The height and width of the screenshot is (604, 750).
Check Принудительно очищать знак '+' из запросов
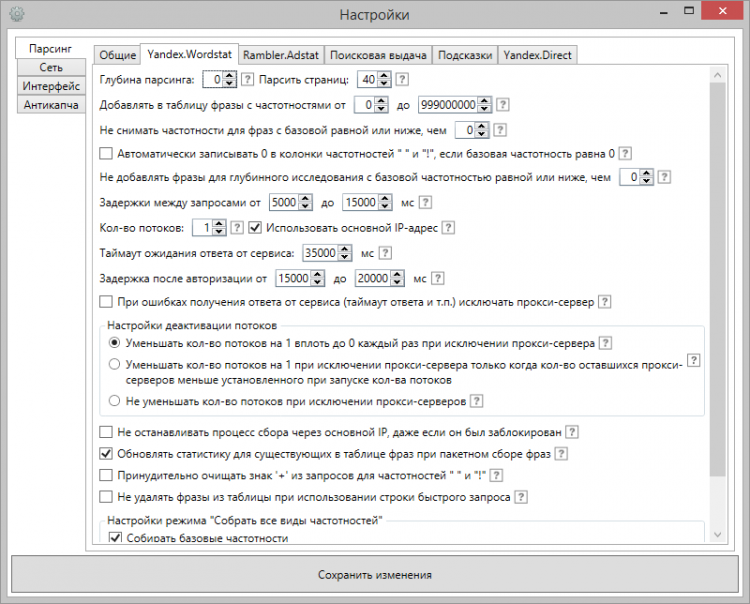coord(106,475)
